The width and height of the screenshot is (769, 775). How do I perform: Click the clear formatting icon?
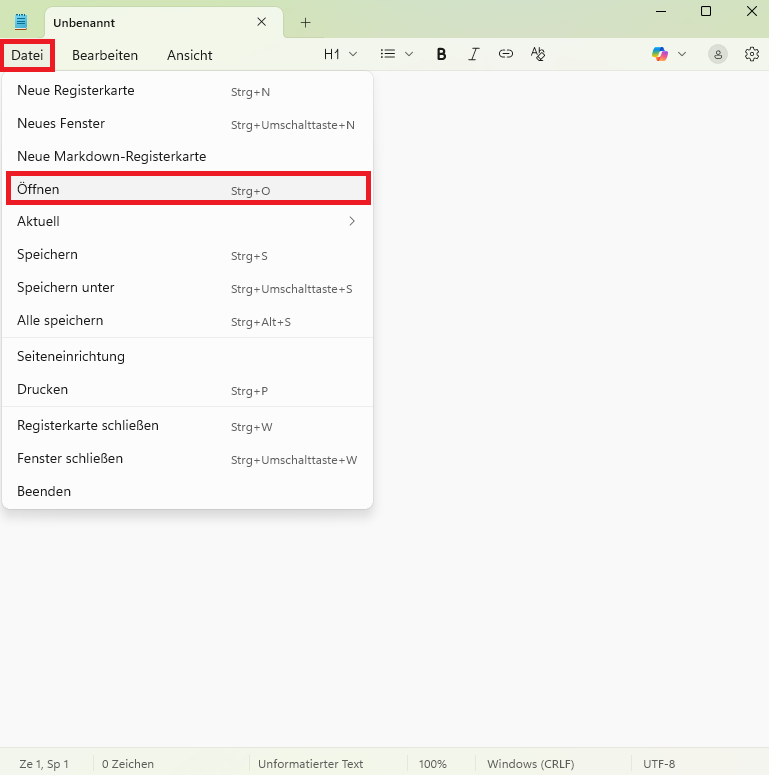[x=538, y=55]
